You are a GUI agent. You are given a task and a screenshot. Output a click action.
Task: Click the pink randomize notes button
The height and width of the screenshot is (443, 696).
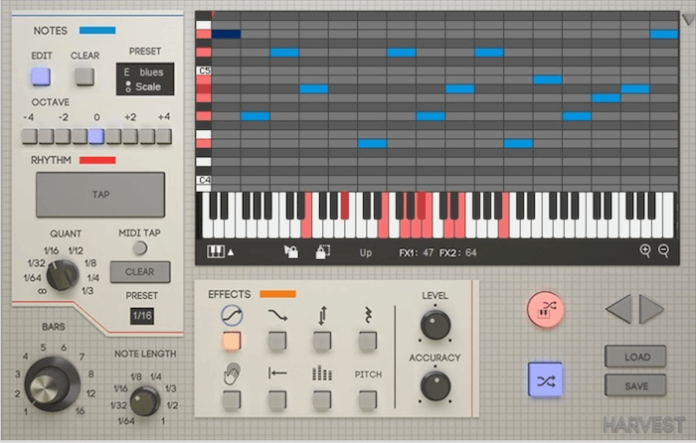tap(545, 309)
